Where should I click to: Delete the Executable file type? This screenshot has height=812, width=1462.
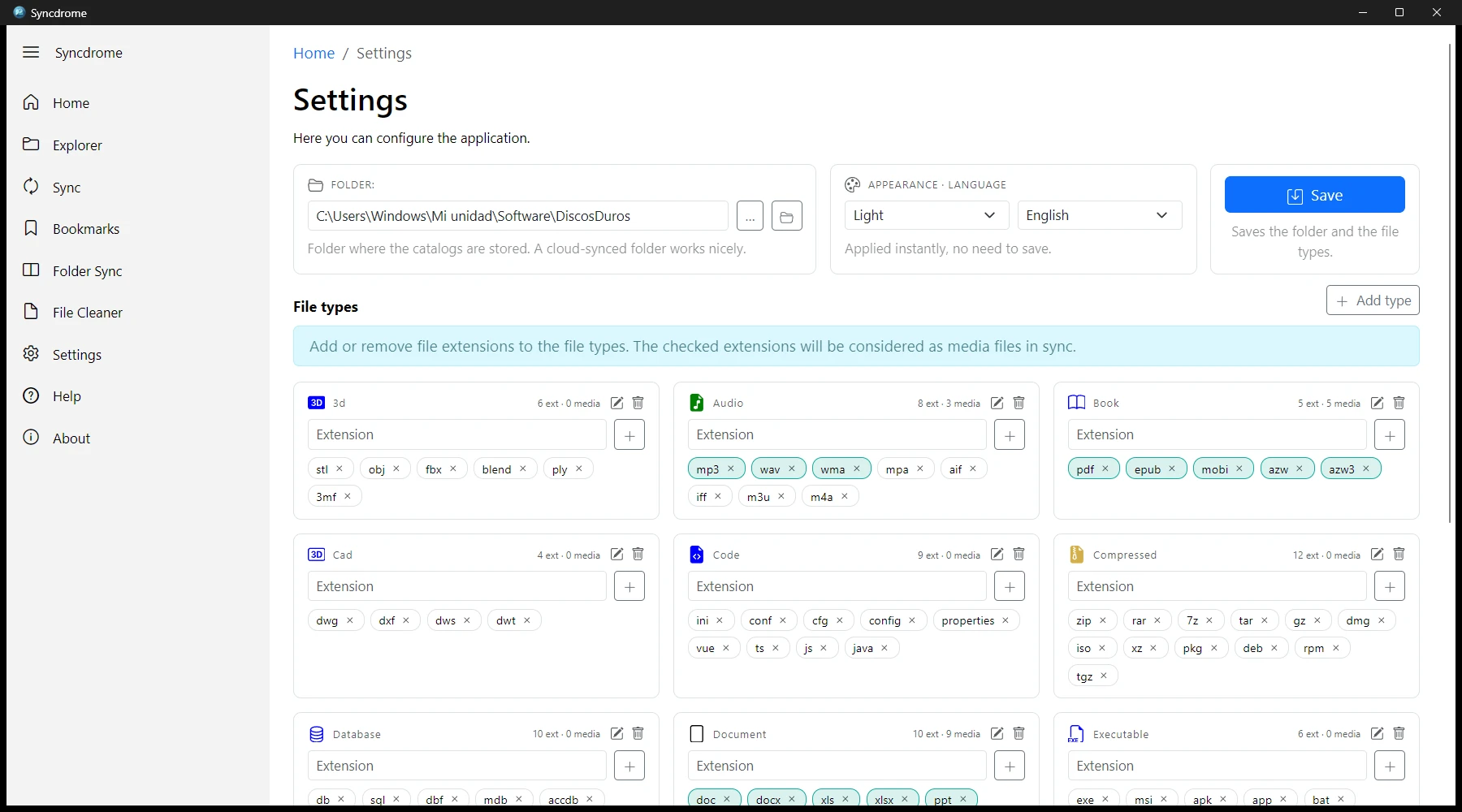(1399, 733)
